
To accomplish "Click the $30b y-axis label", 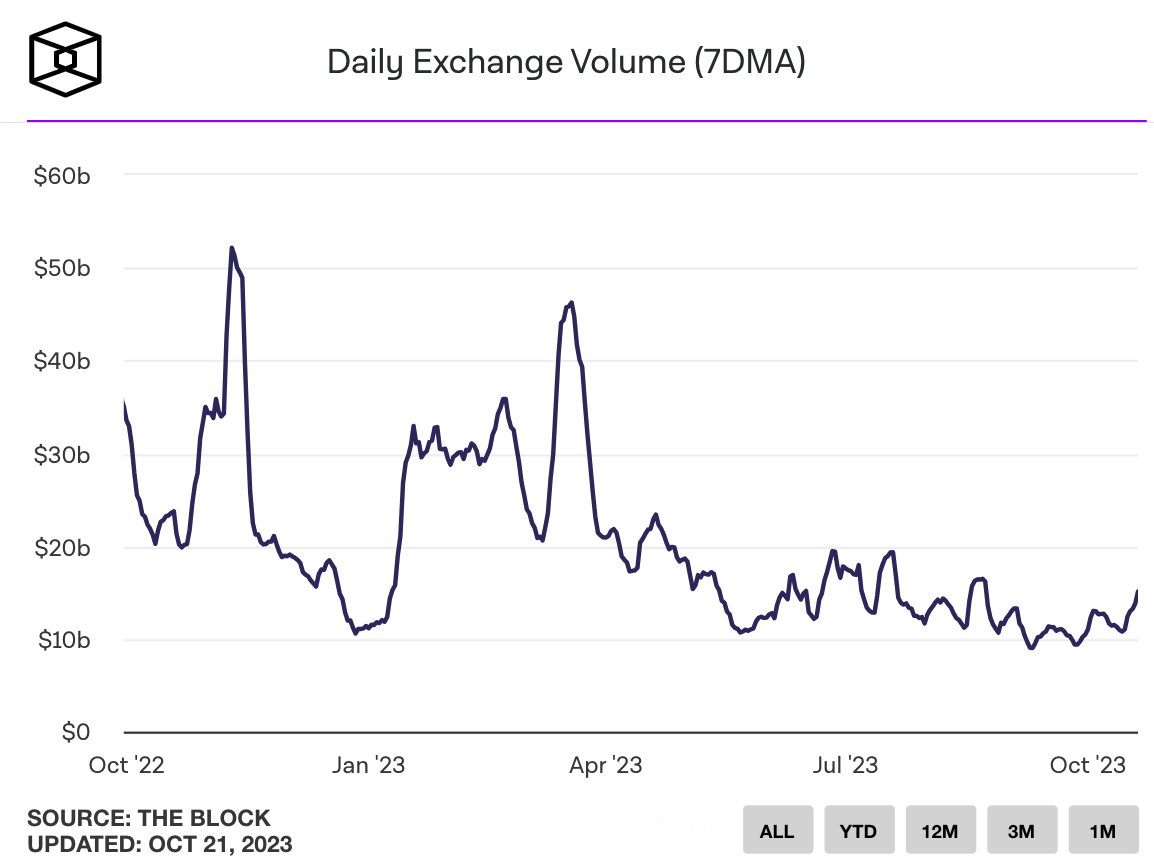I will pos(64,455).
